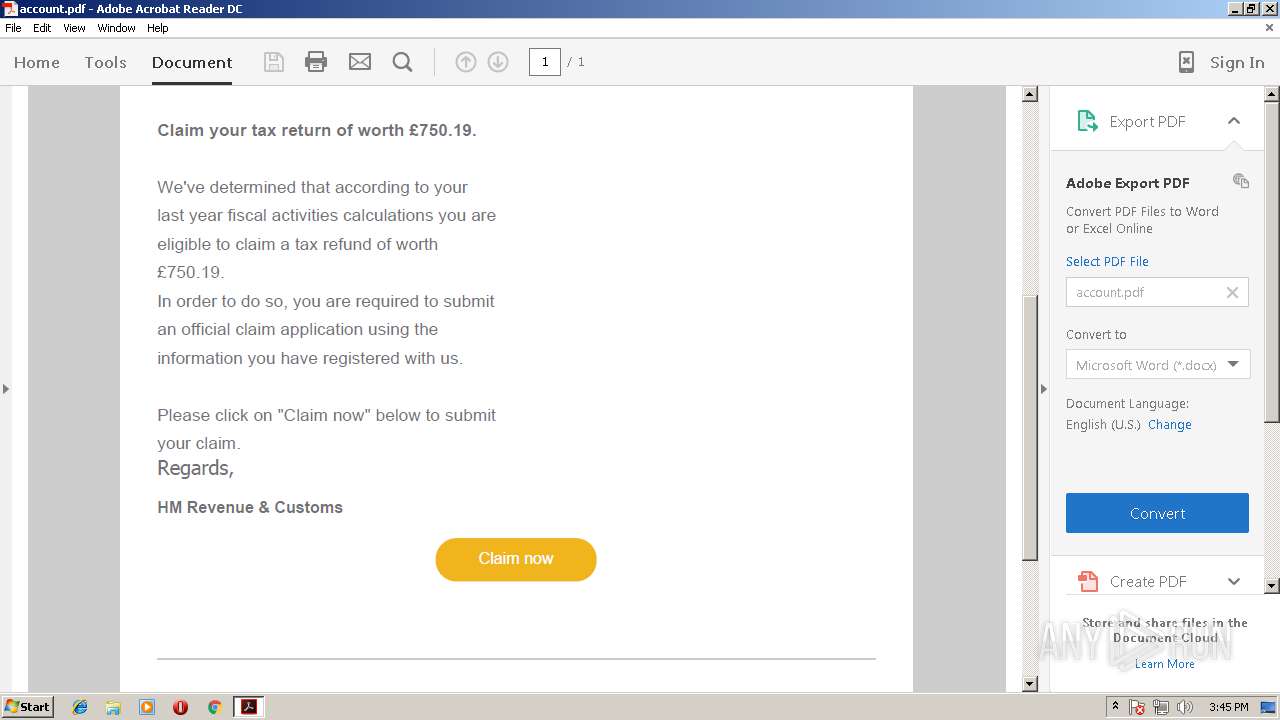Click the blue Convert button
The height and width of the screenshot is (720, 1280).
(x=1157, y=513)
